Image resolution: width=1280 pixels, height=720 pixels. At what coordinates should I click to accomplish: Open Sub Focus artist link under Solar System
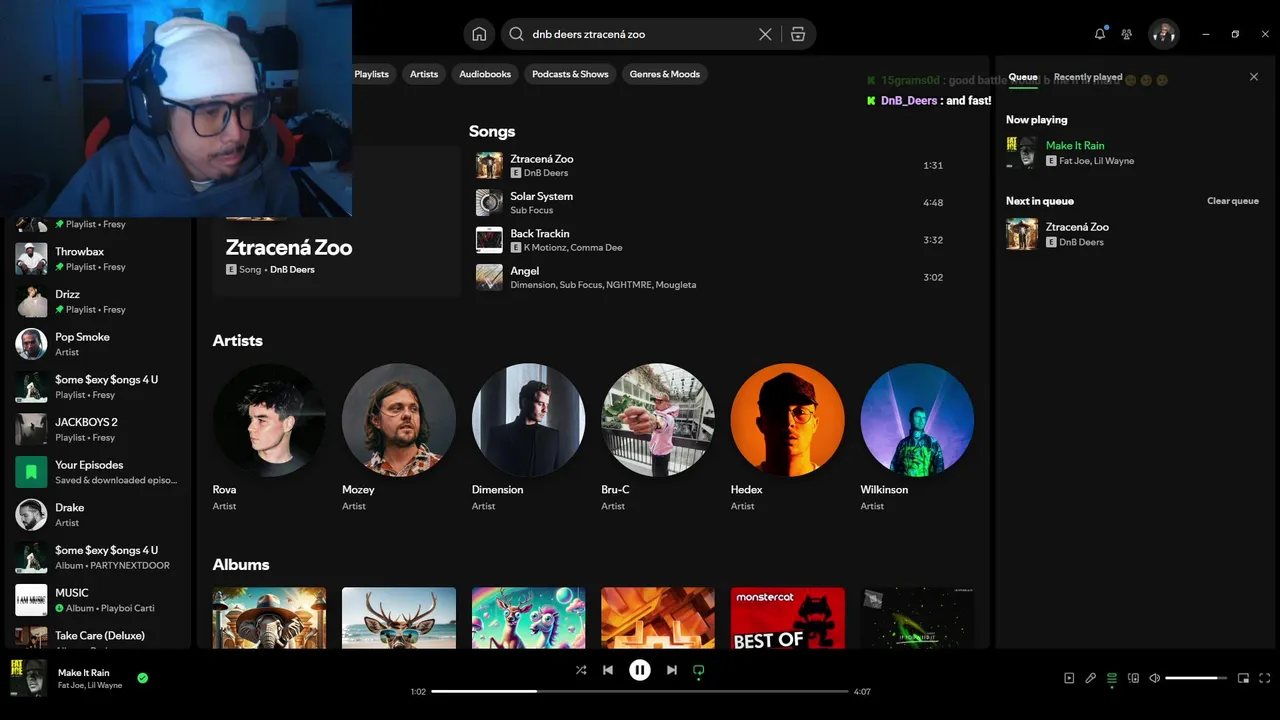532,210
